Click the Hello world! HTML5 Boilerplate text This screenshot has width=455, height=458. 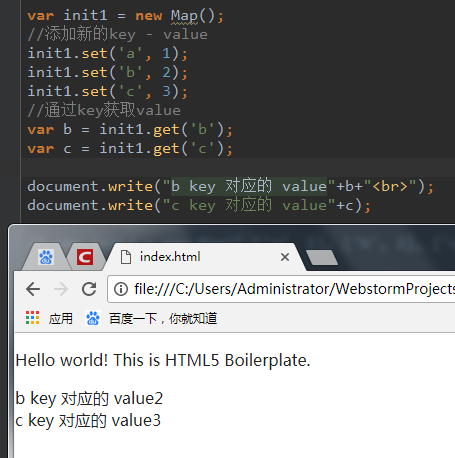click(x=163, y=360)
